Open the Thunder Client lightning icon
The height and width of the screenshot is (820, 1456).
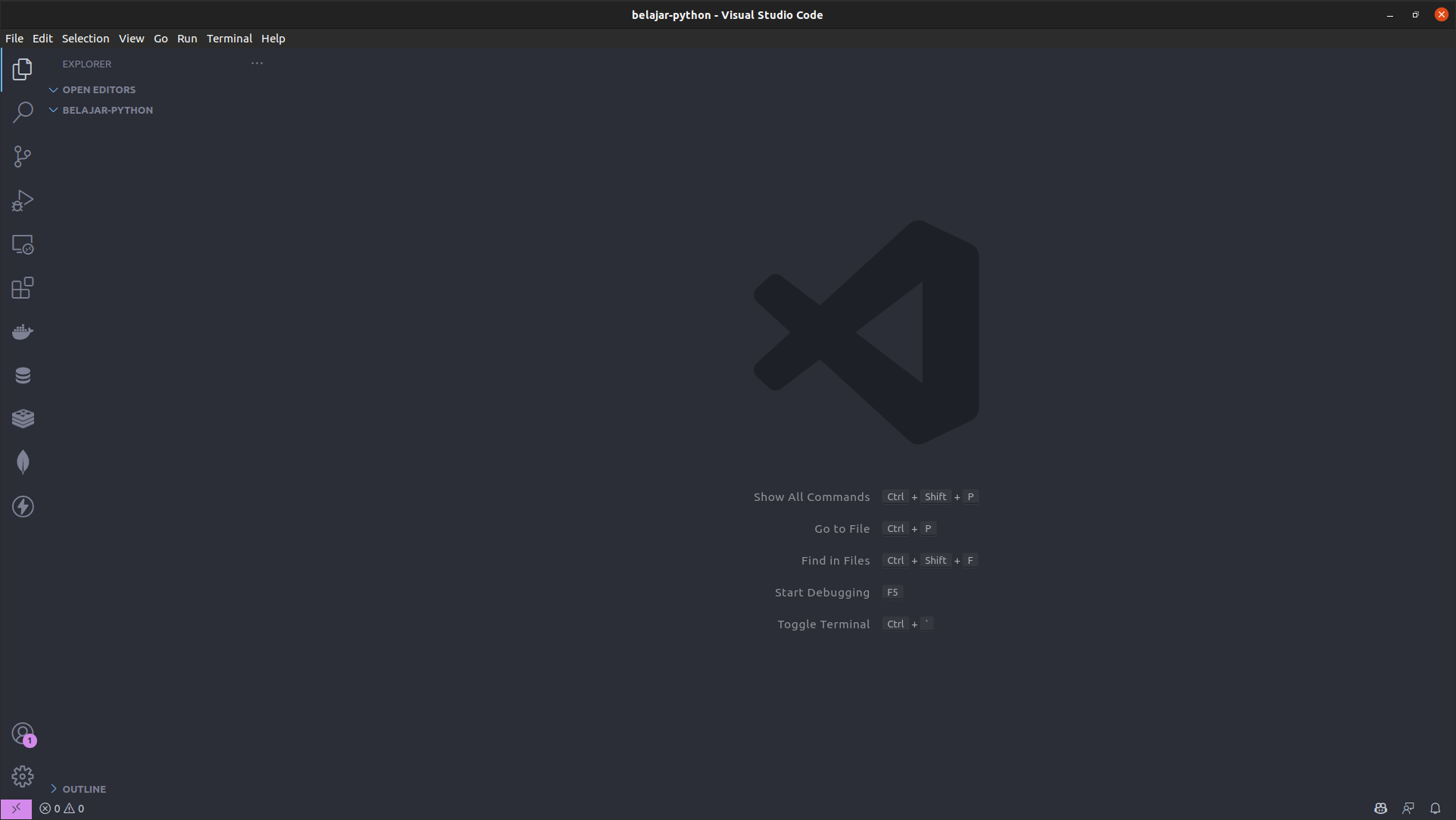23,506
